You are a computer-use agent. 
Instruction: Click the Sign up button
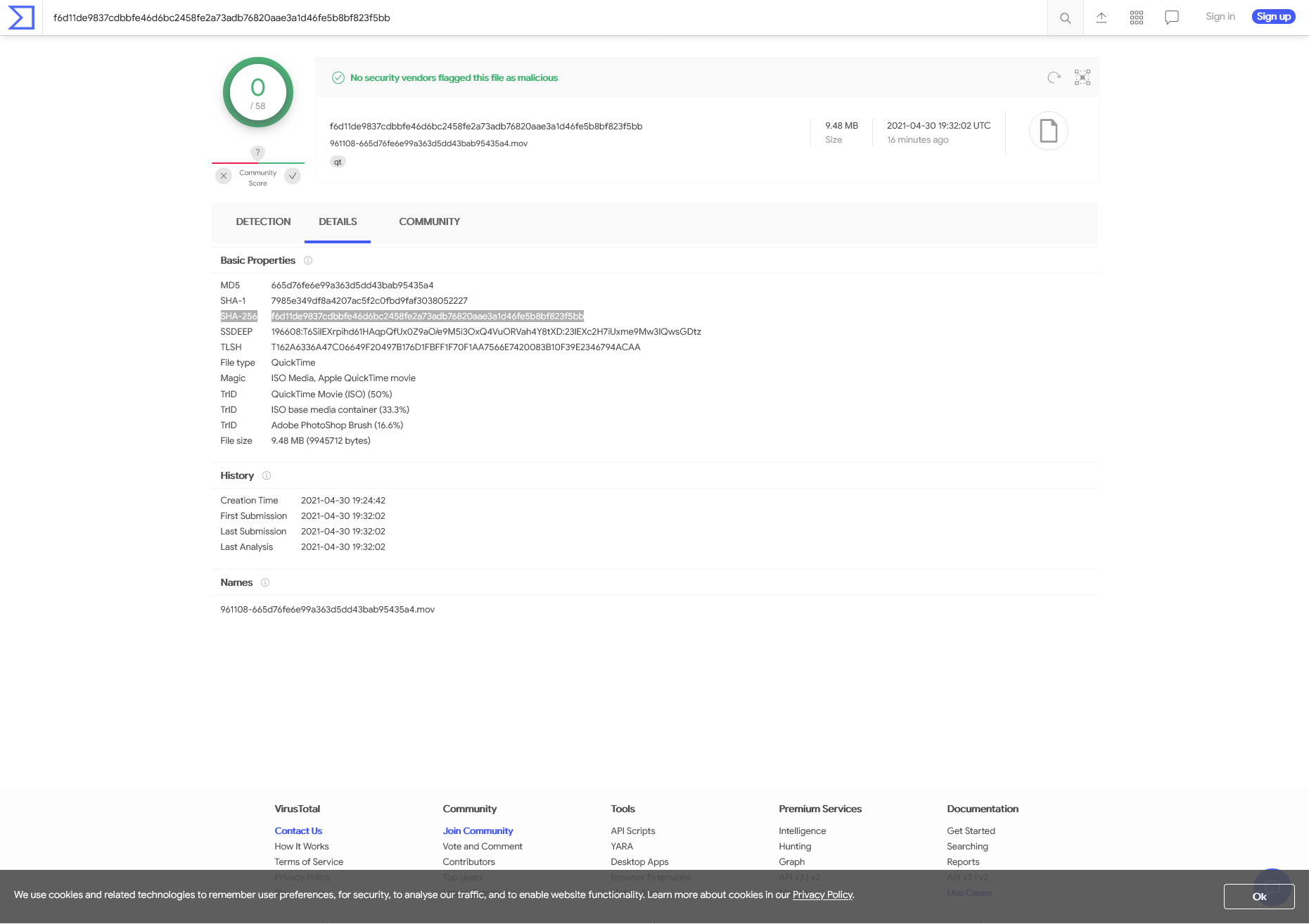tap(1274, 16)
